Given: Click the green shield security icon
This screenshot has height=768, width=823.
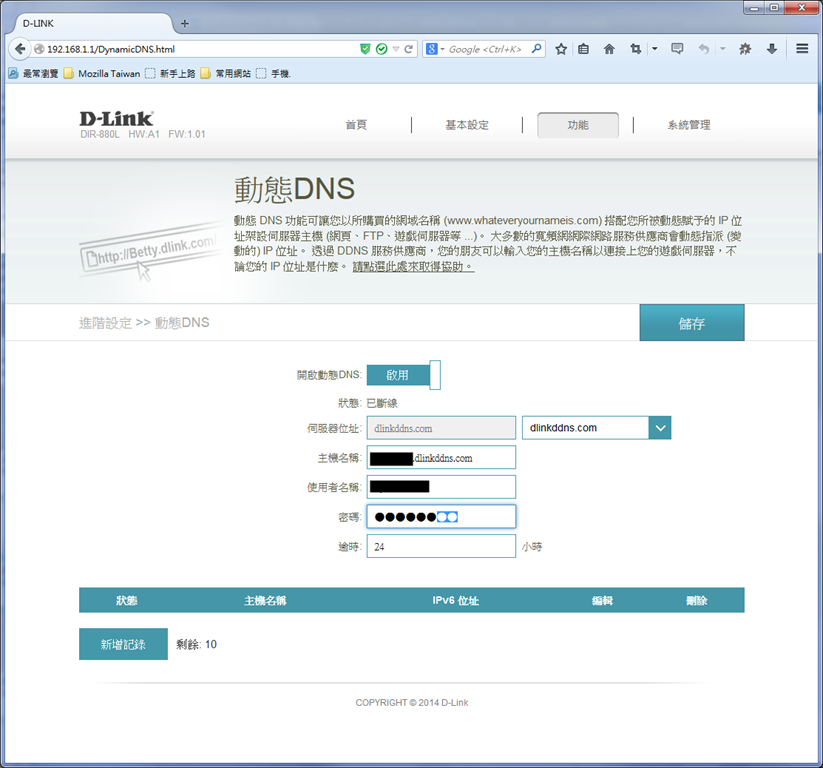Looking at the screenshot, I should click(x=365, y=49).
